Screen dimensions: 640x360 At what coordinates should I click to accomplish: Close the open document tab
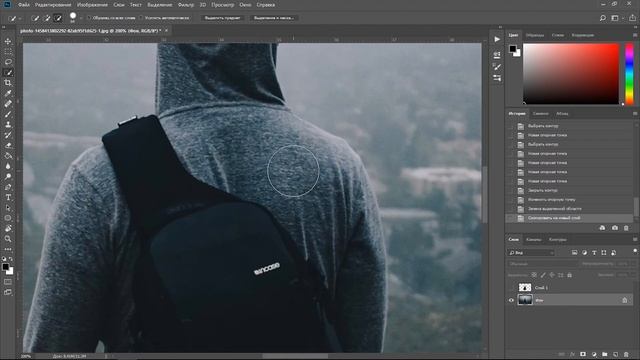(x=167, y=31)
